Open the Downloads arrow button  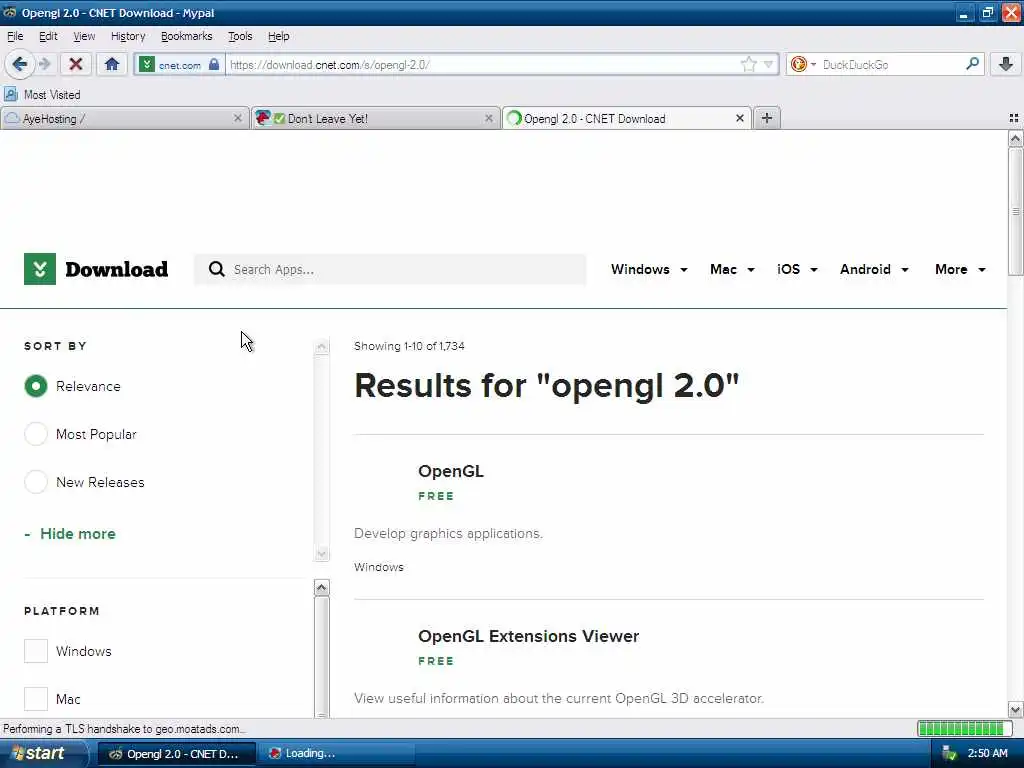(x=1006, y=64)
